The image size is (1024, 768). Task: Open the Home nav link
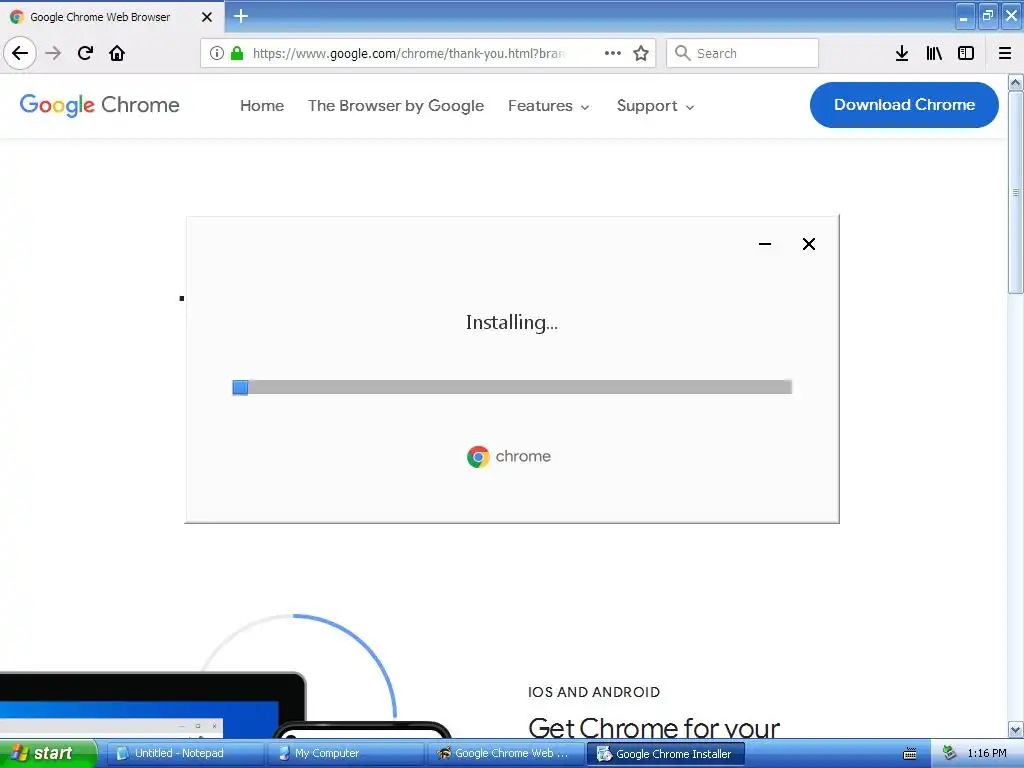[x=262, y=106]
